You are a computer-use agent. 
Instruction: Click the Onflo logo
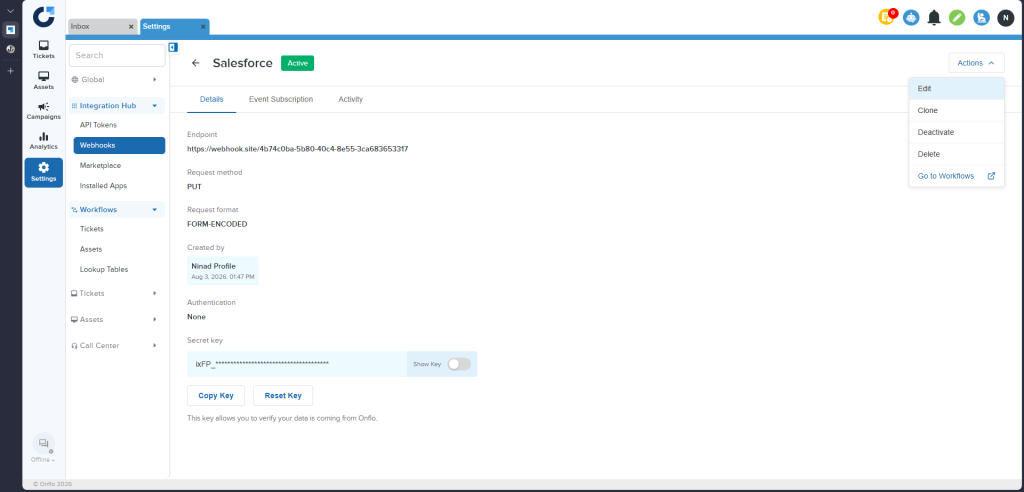coord(44,16)
